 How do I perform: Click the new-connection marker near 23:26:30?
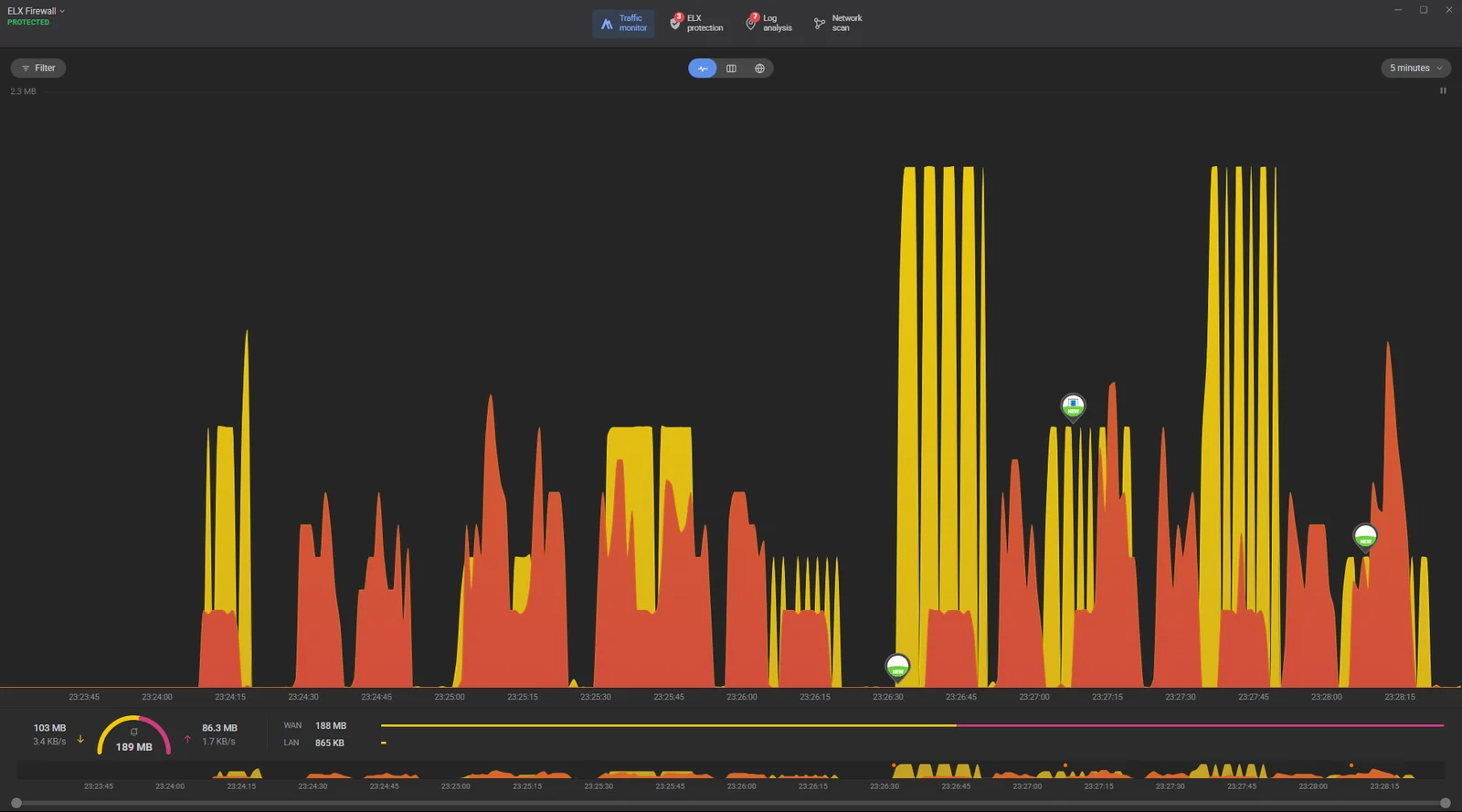(x=897, y=668)
